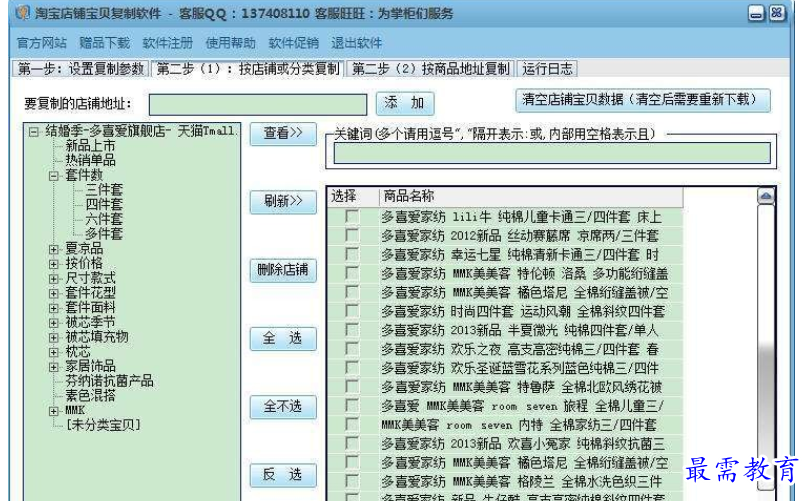The height and width of the screenshot is (501, 807).
Task: Open the 软件促销 menu
Action: pyautogui.click(x=293, y=43)
